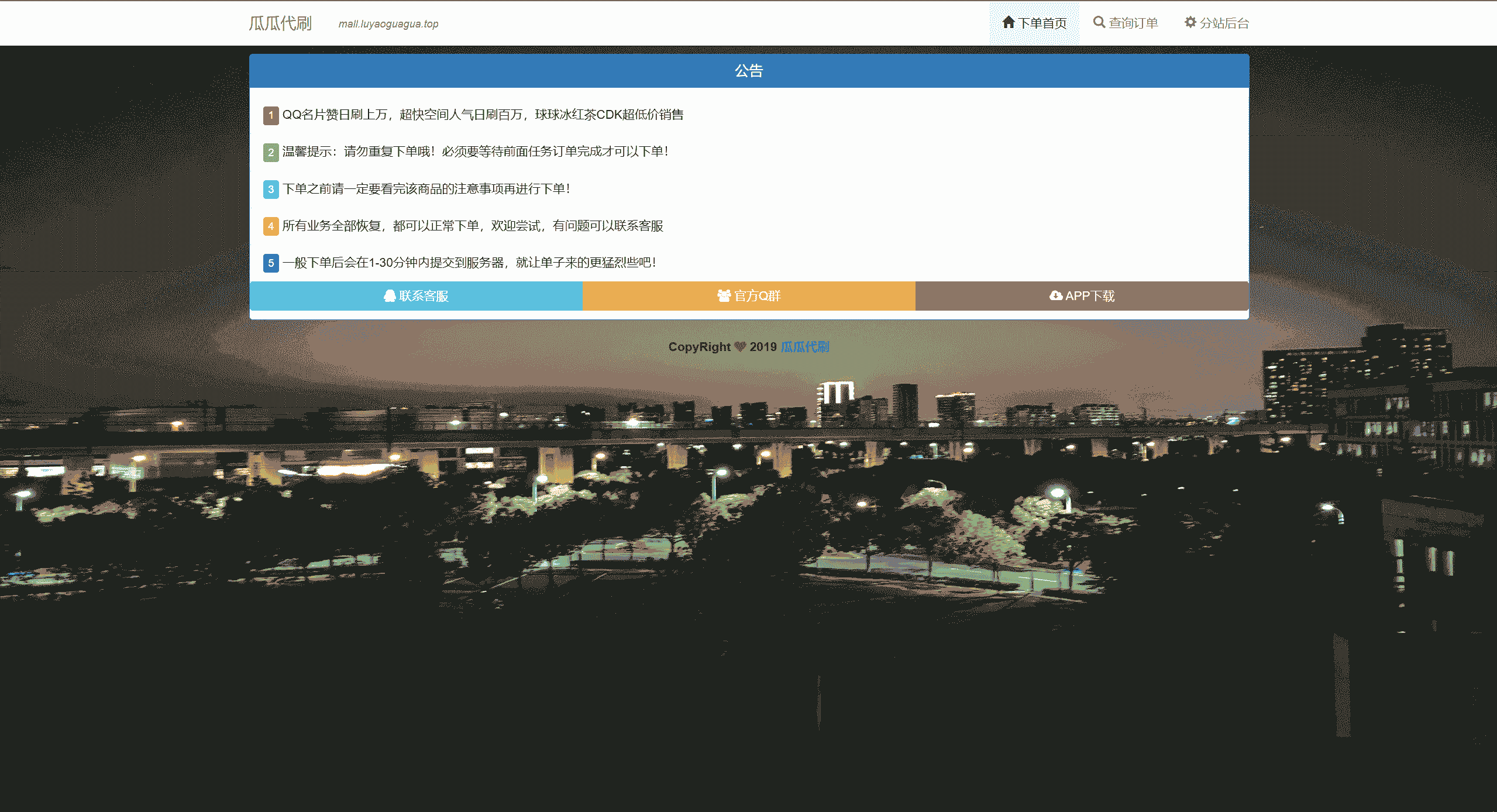The height and width of the screenshot is (812, 1497).
Task: Click the QQ penguin icon on 联系客服
Action: [x=390, y=296]
